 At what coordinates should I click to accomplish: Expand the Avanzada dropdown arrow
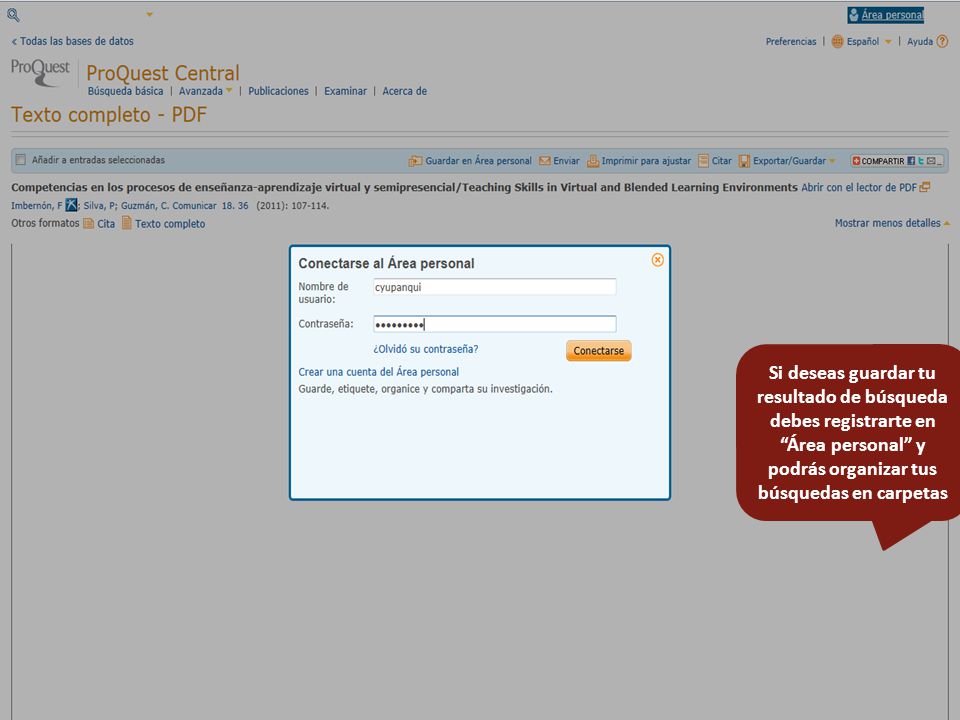pos(229,91)
